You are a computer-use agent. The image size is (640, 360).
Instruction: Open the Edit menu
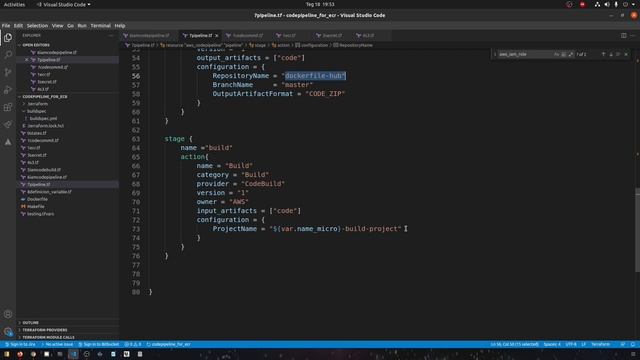click(x=18, y=25)
